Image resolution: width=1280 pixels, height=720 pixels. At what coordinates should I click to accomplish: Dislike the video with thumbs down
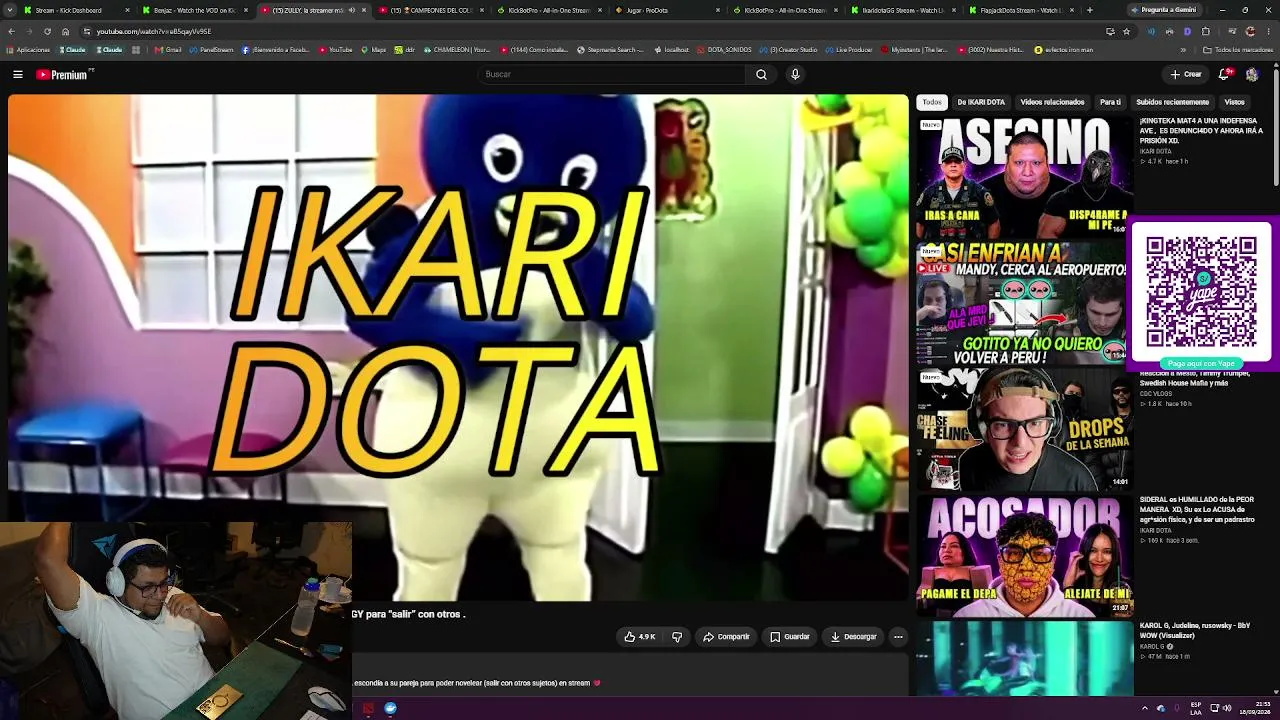677,636
